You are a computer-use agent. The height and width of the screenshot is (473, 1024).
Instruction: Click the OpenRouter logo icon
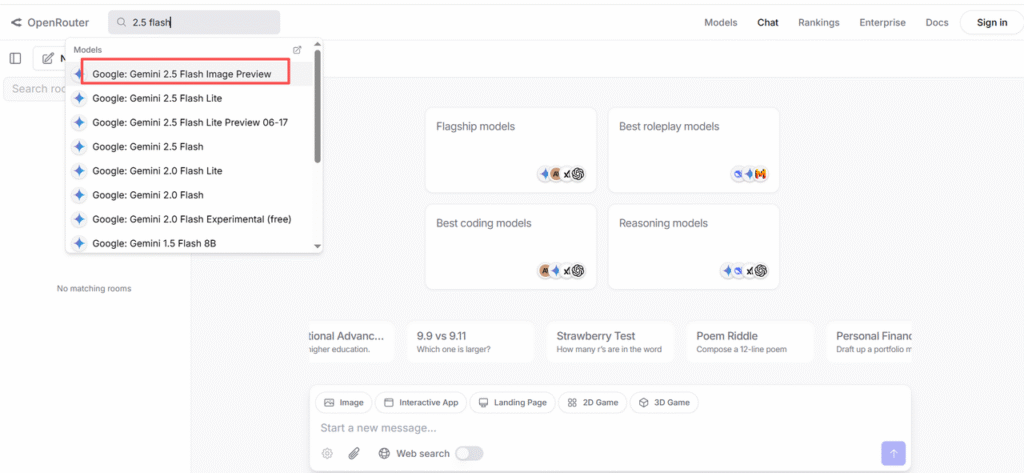pos(17,22)
